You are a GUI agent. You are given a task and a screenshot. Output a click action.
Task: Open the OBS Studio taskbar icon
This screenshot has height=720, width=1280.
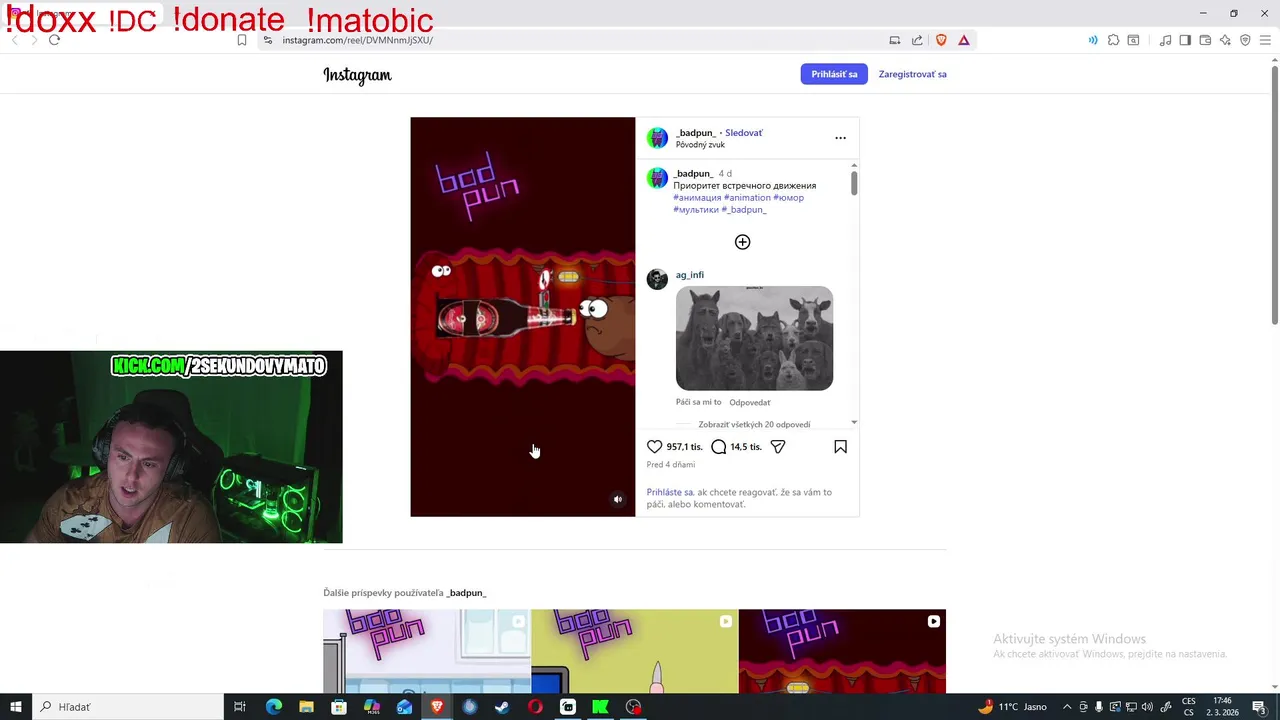point(633,707)
